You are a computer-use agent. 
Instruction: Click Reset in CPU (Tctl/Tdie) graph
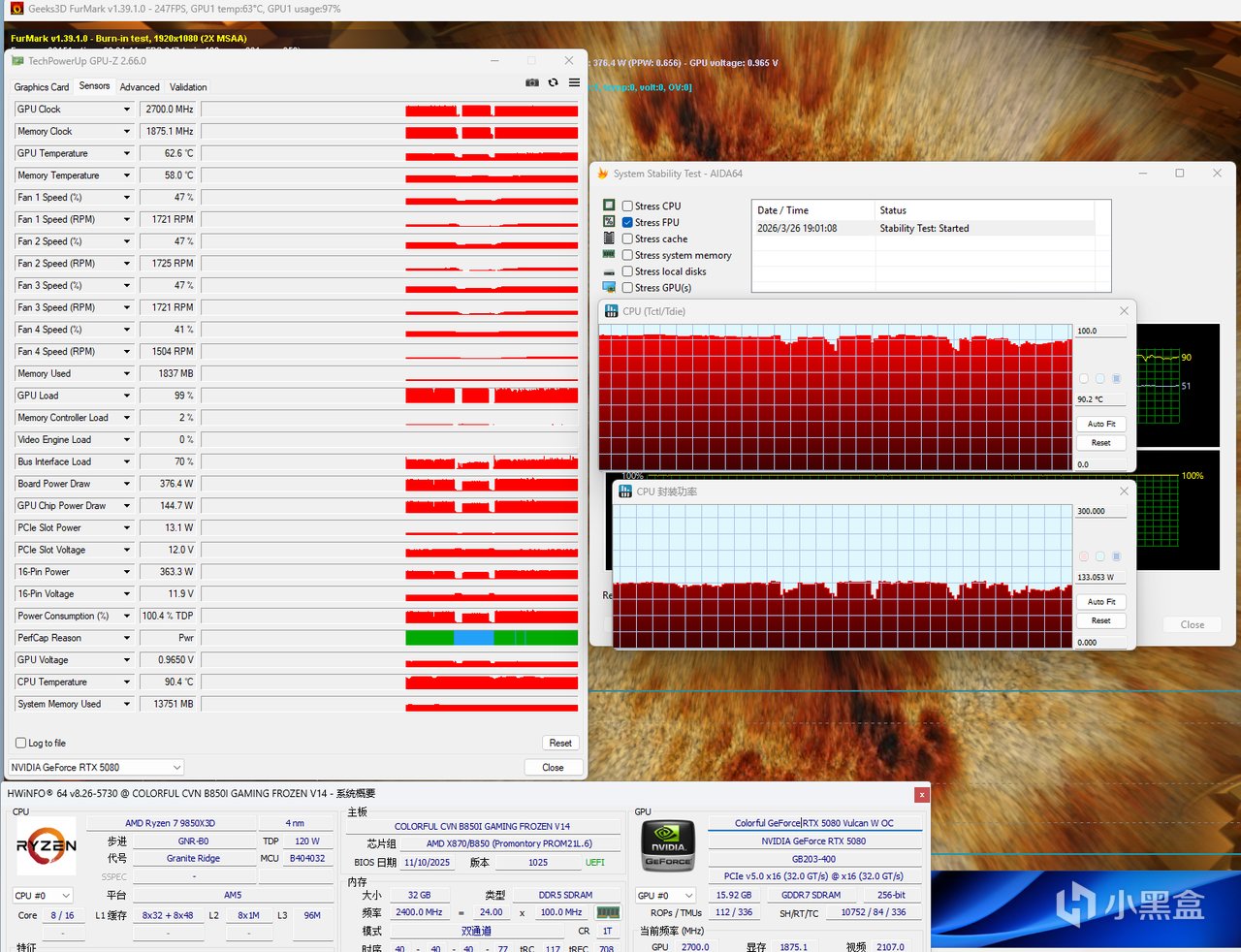pyautogui.click(x=1101, y=442)
